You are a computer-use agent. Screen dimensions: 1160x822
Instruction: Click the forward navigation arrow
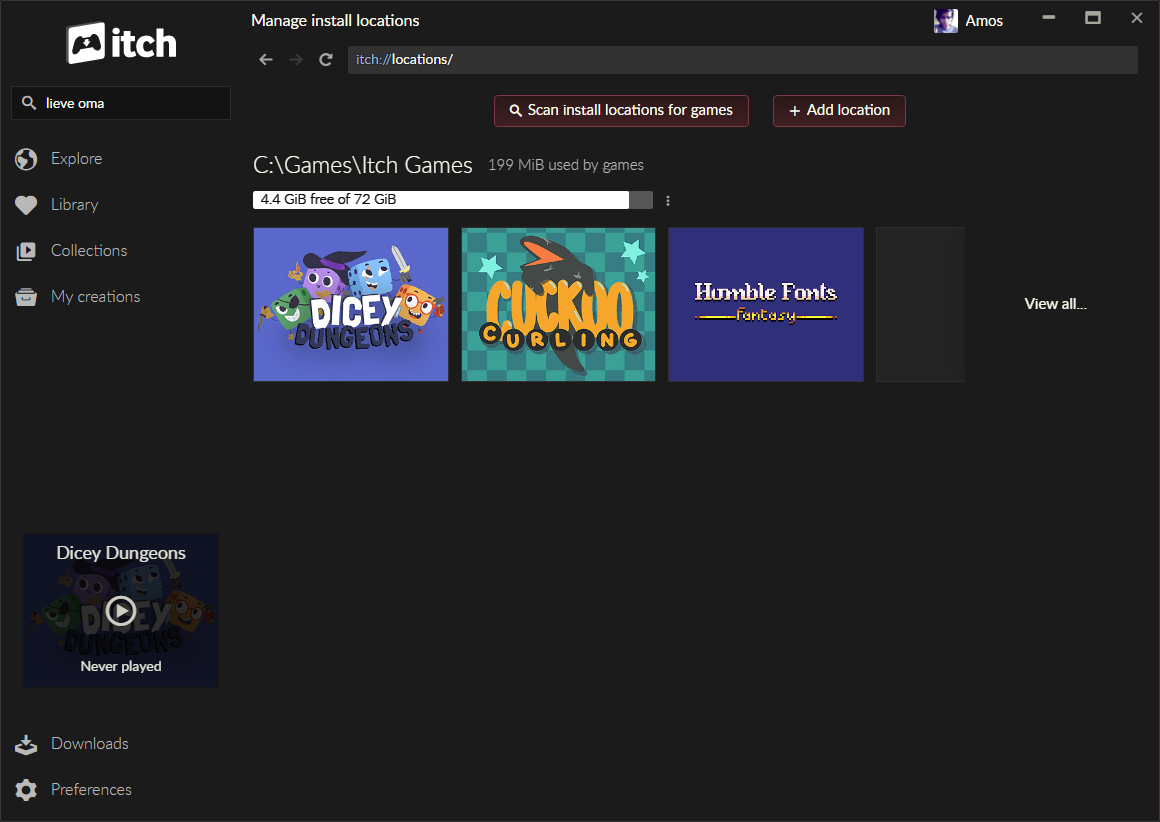[295, 60]
